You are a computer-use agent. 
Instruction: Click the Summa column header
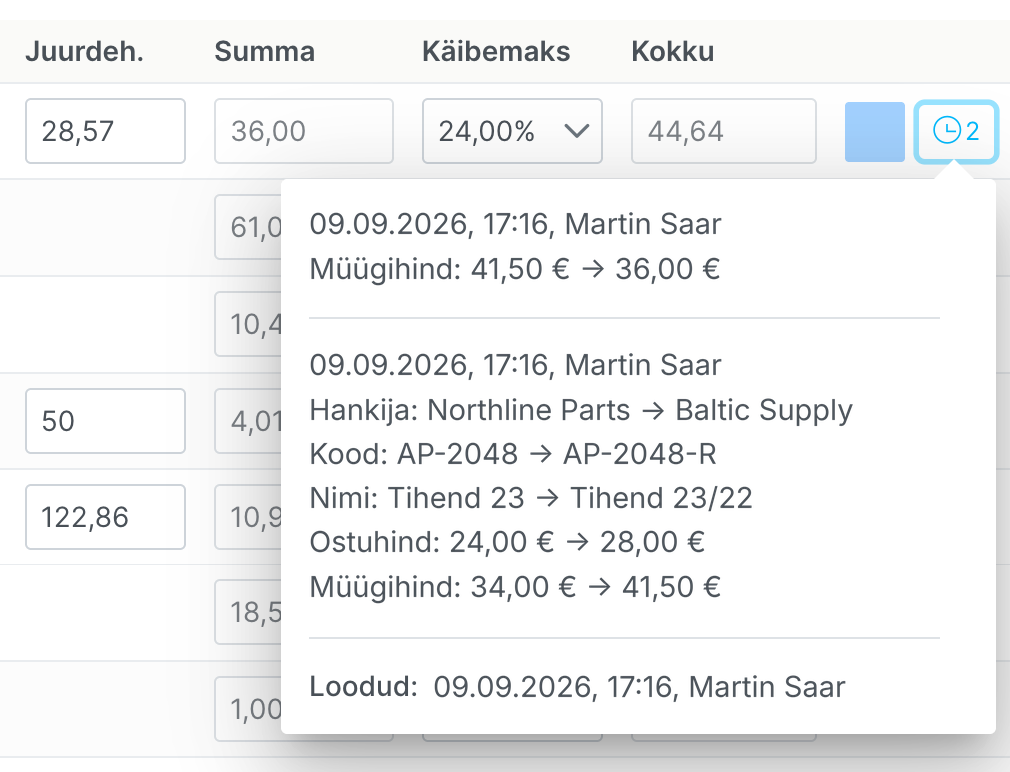(265, 52)
